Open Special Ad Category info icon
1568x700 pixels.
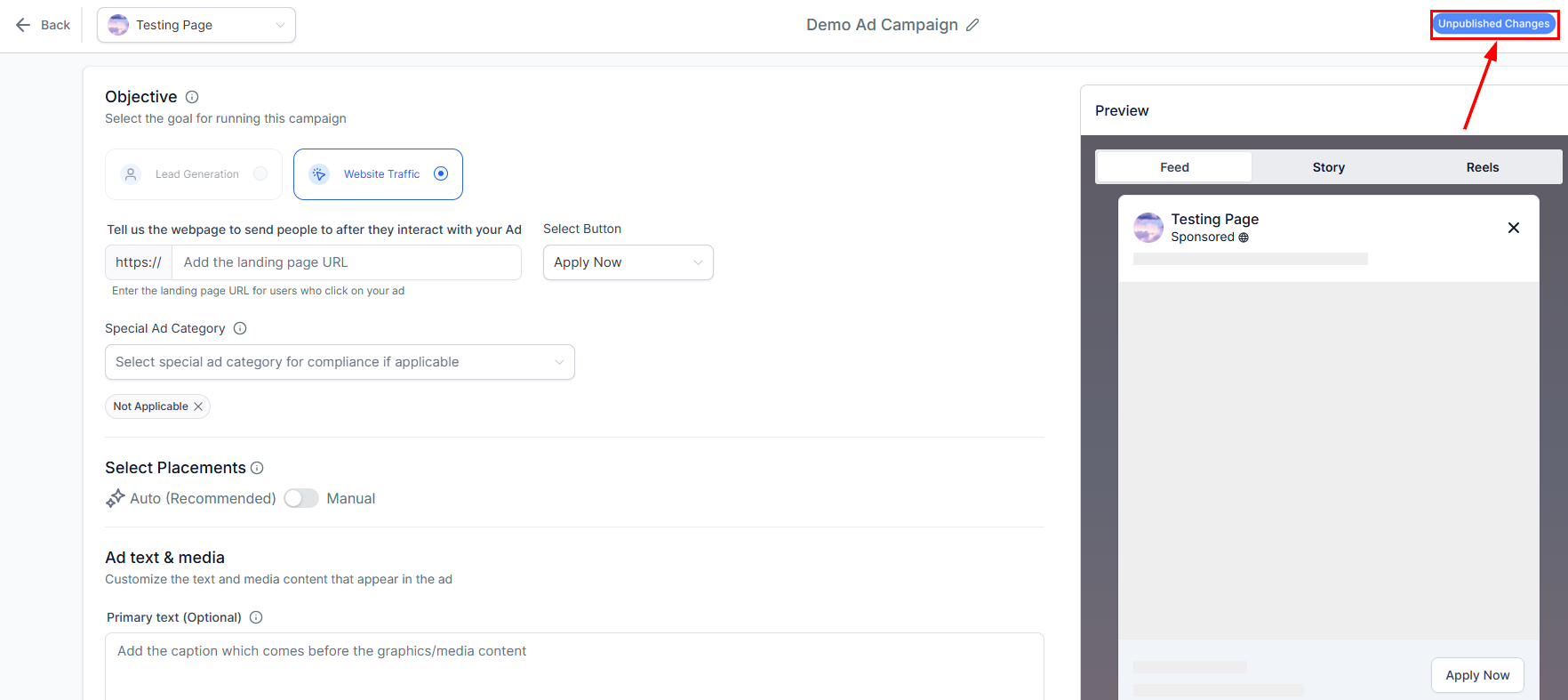tap(240, 328)
